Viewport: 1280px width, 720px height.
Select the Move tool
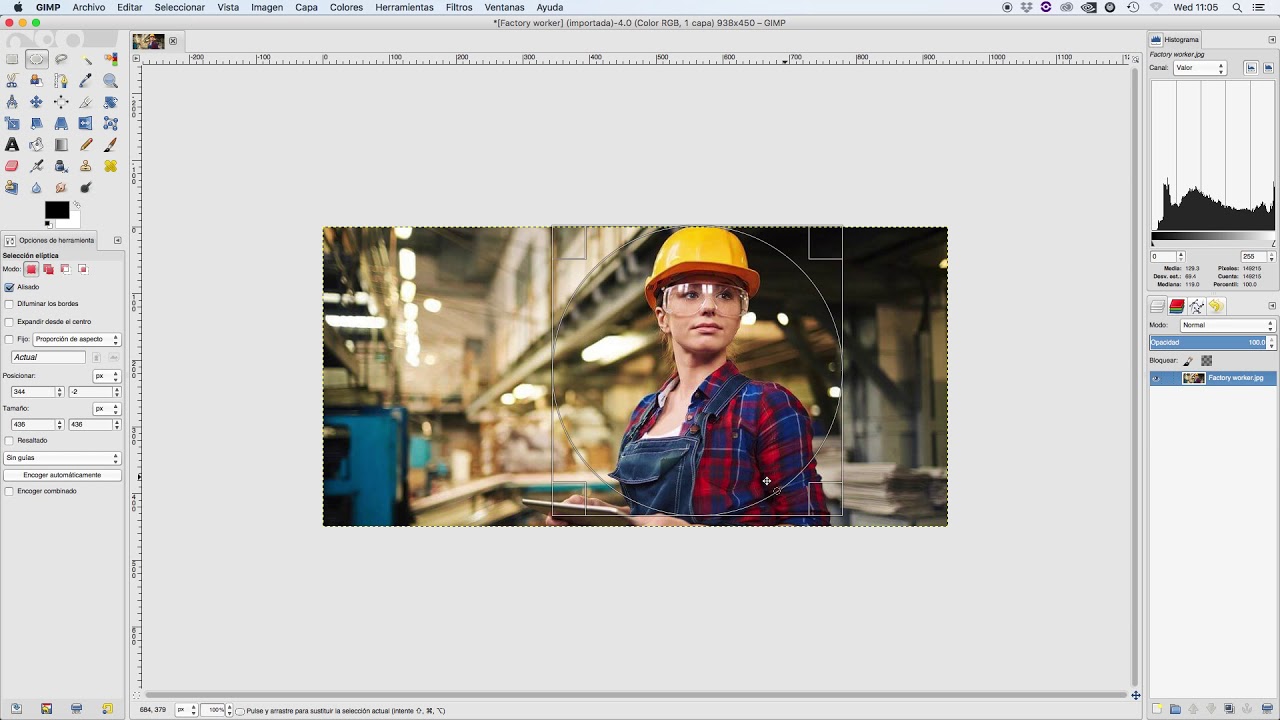tap(36, 102)
